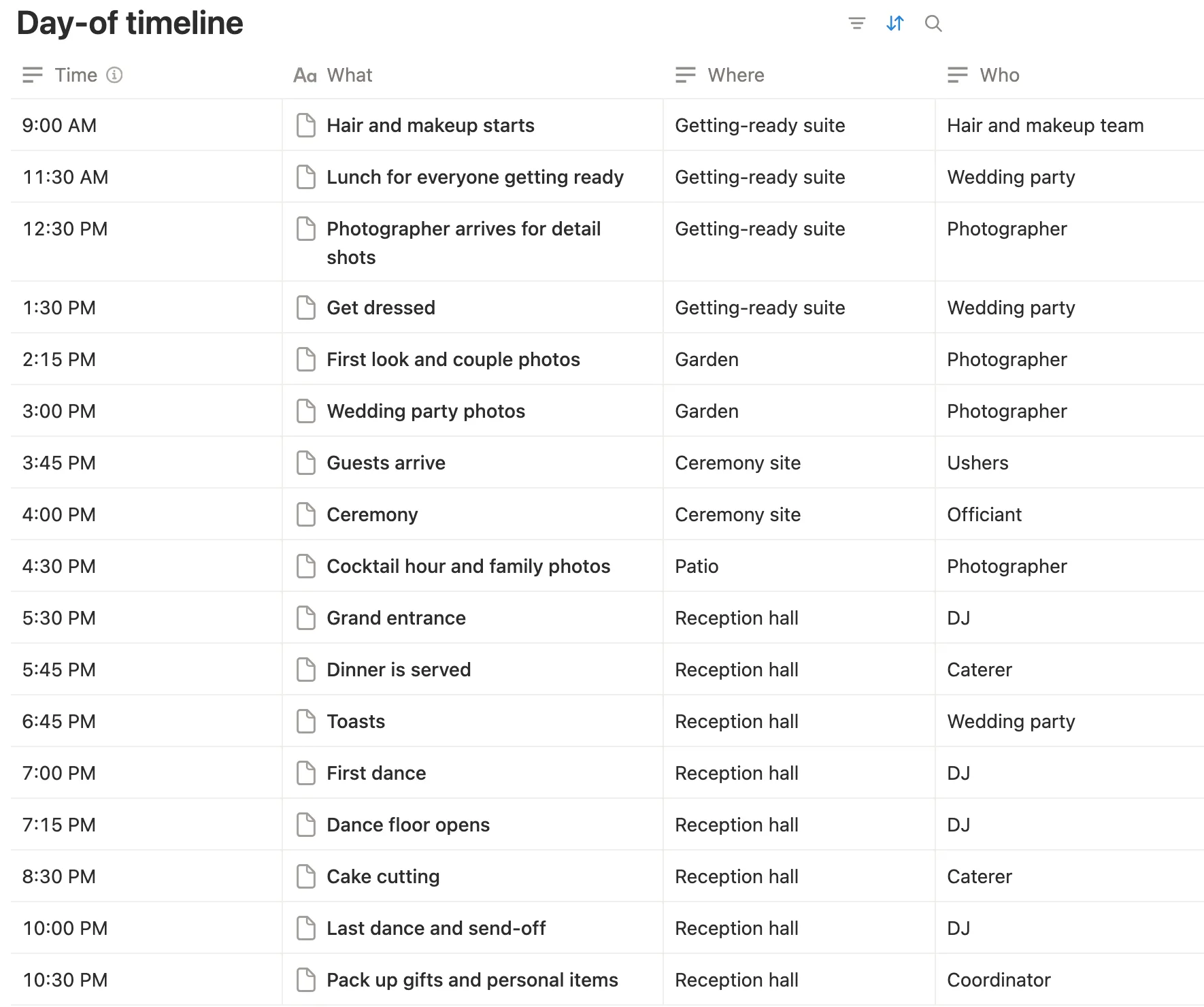Open Pack up gifts and personal items
This screenshot has height=1007, width=1204.
click(x=472, y=980)
